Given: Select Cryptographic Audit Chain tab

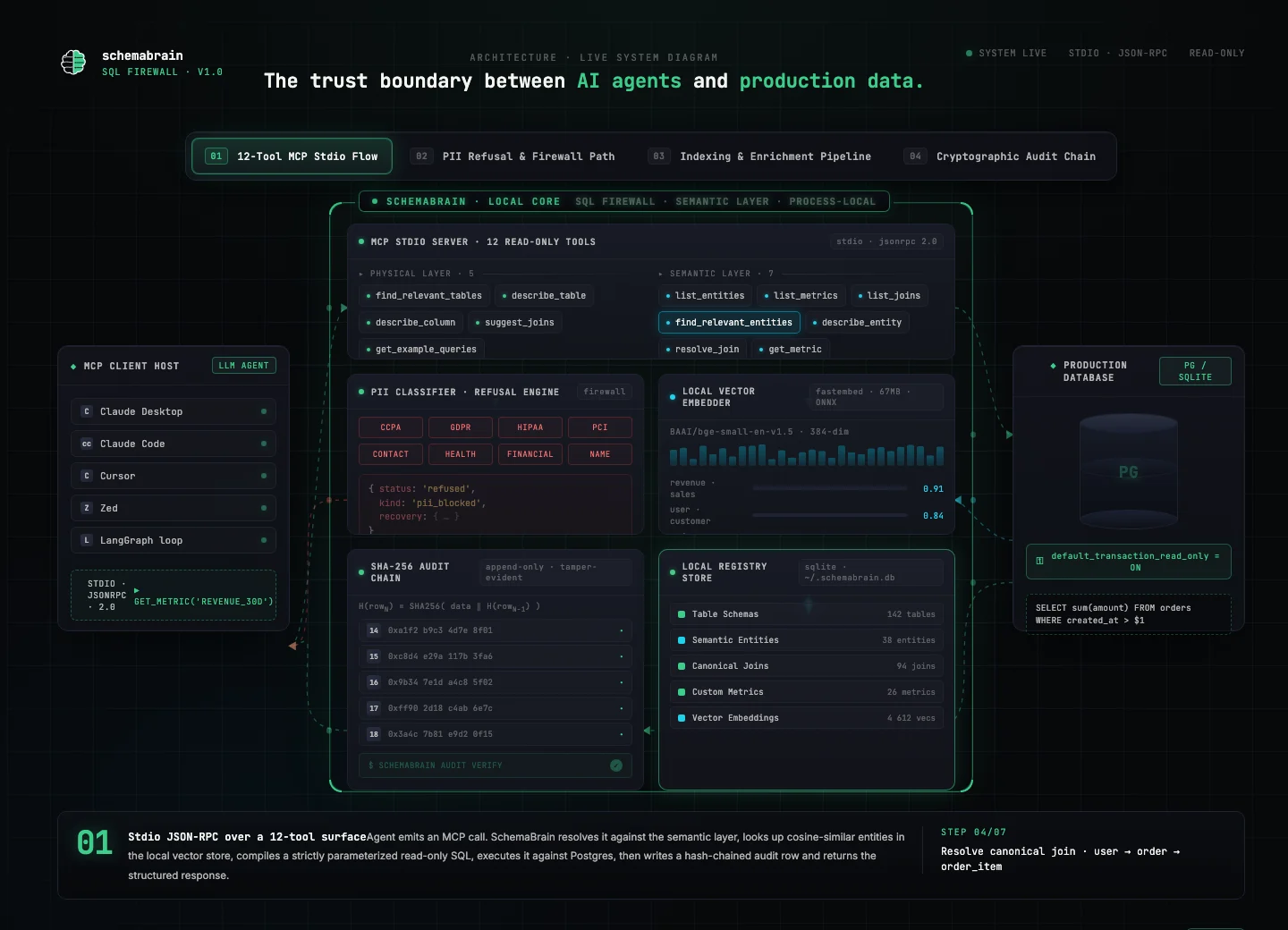Looking at the screenshot, I should pyautogui.click(x=1000, y=156).
